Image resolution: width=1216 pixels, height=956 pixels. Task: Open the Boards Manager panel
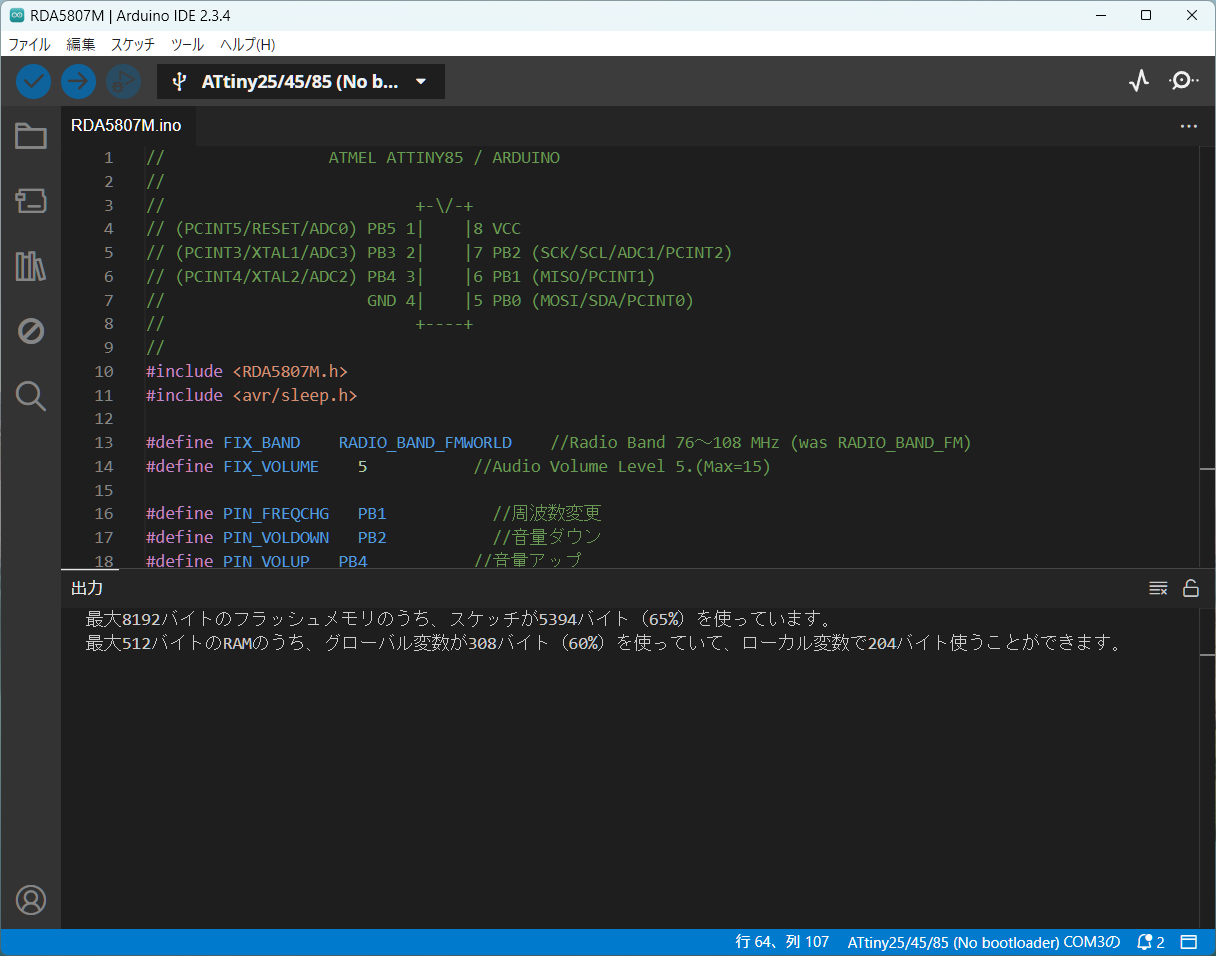[x=31, y=201]
